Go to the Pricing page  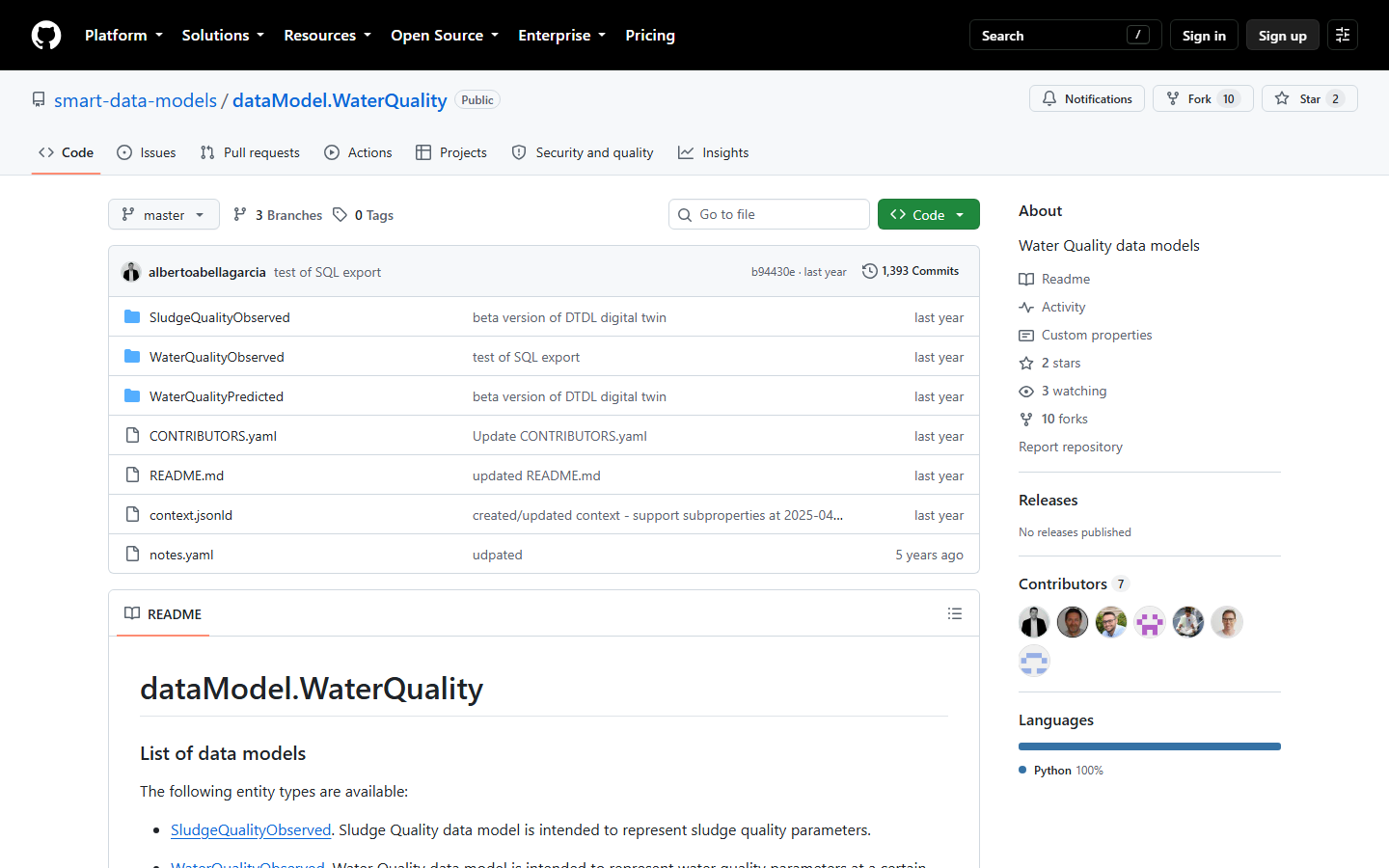point(650,36)
